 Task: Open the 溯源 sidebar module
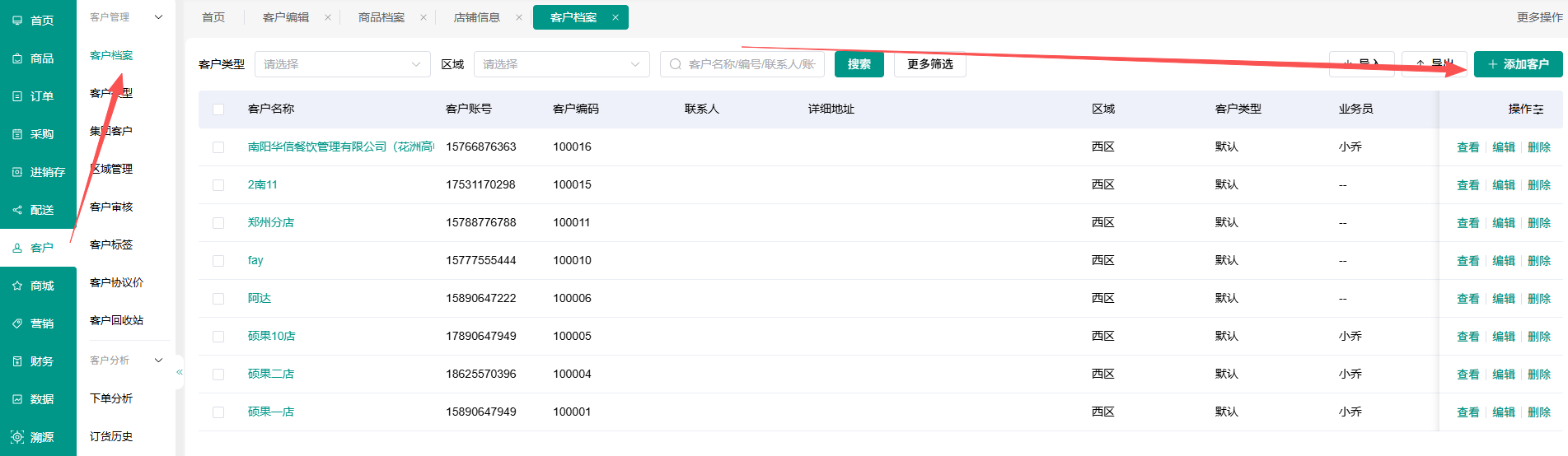38,437
